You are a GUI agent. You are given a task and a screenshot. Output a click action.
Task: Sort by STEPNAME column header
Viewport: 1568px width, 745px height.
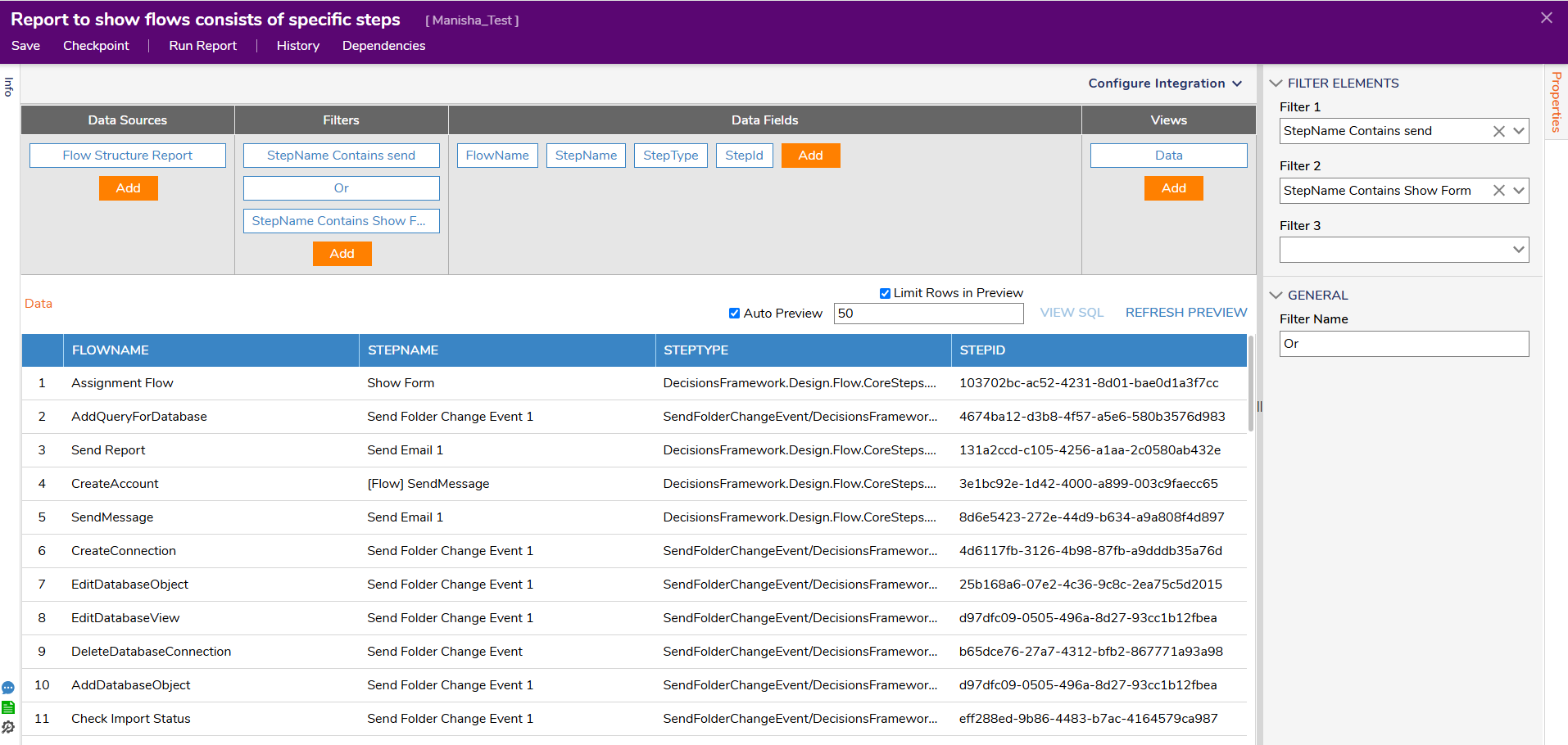coord(507,350)
